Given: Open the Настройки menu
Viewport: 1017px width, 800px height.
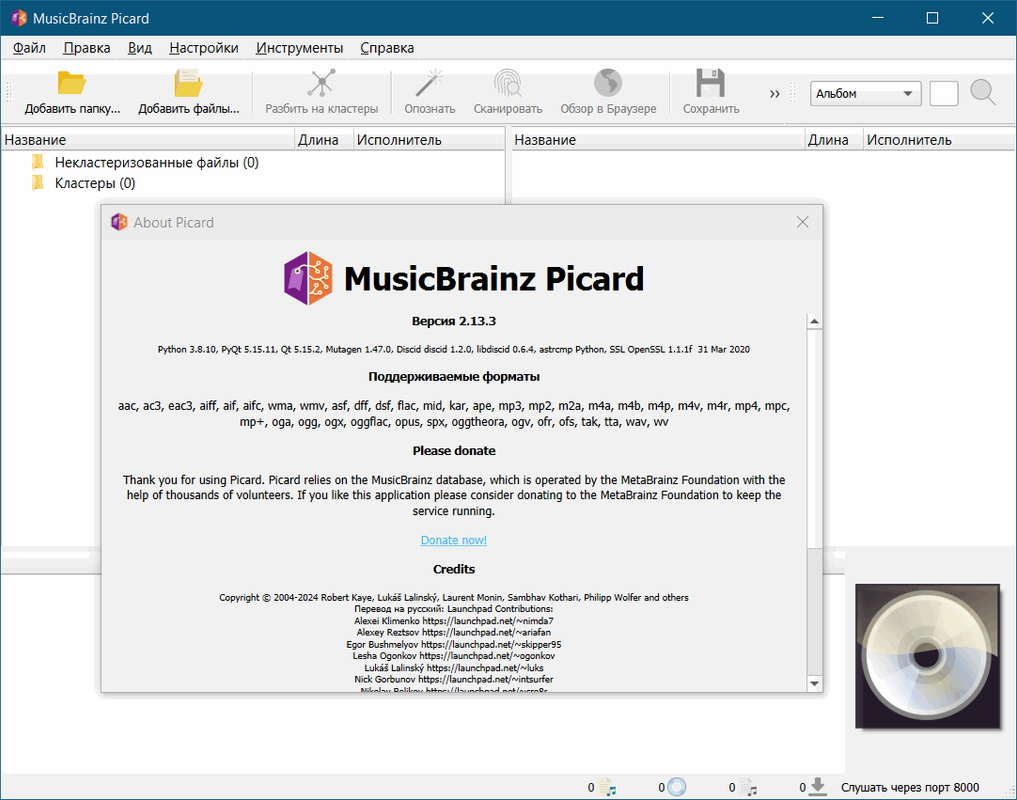Looking at the screenshot, I should 204,48.
